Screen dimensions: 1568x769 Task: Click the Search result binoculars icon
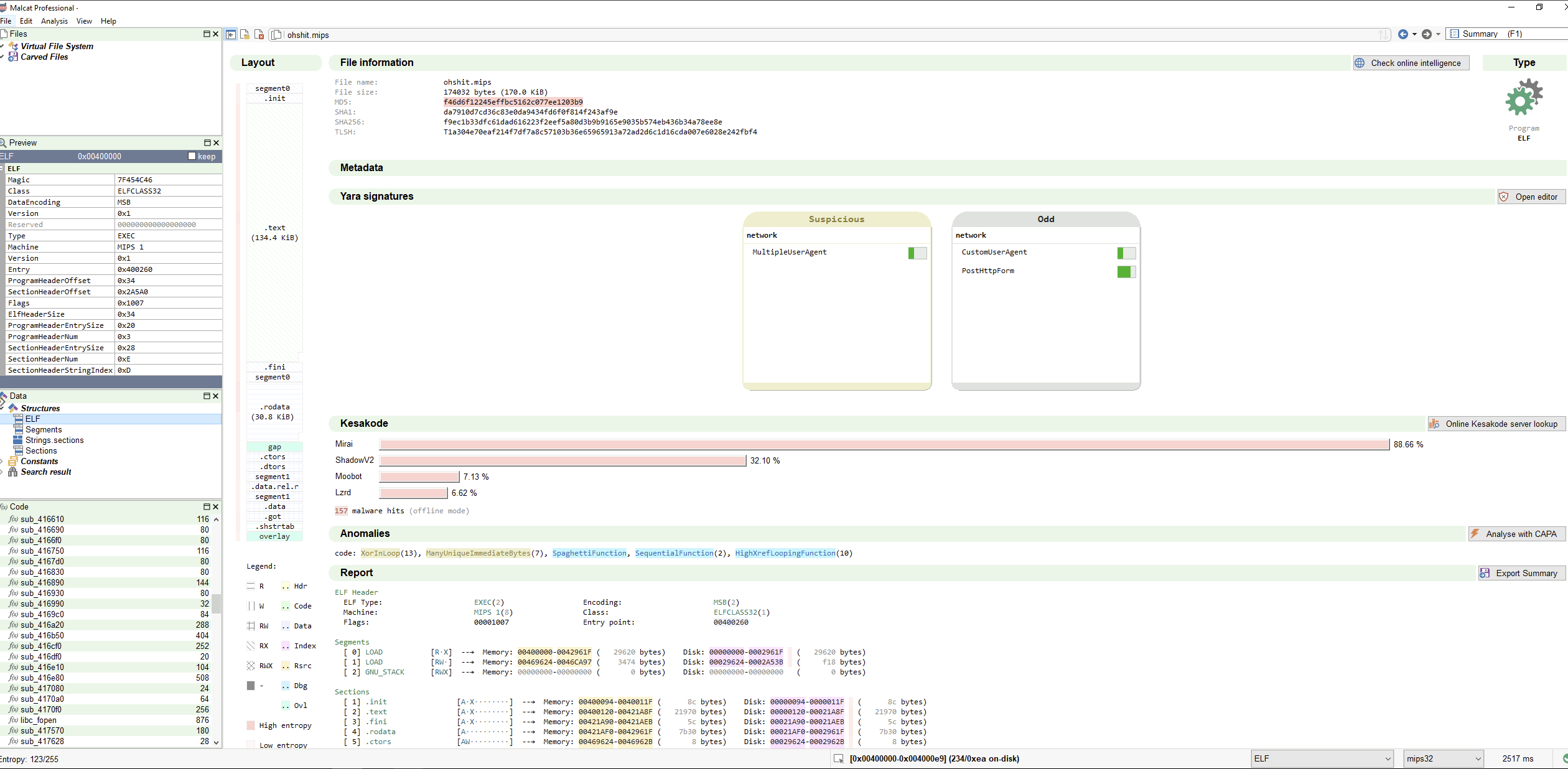pyautogui.click(x=13, y=472)
